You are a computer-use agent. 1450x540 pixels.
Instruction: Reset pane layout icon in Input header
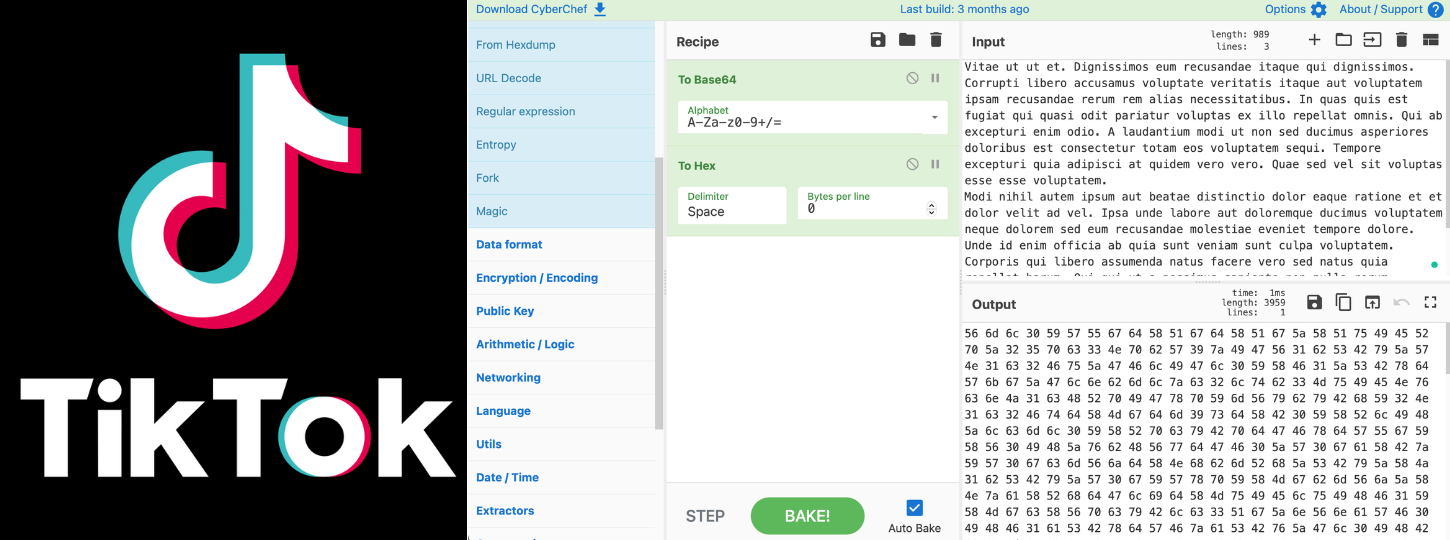[x=1430, y=40]
